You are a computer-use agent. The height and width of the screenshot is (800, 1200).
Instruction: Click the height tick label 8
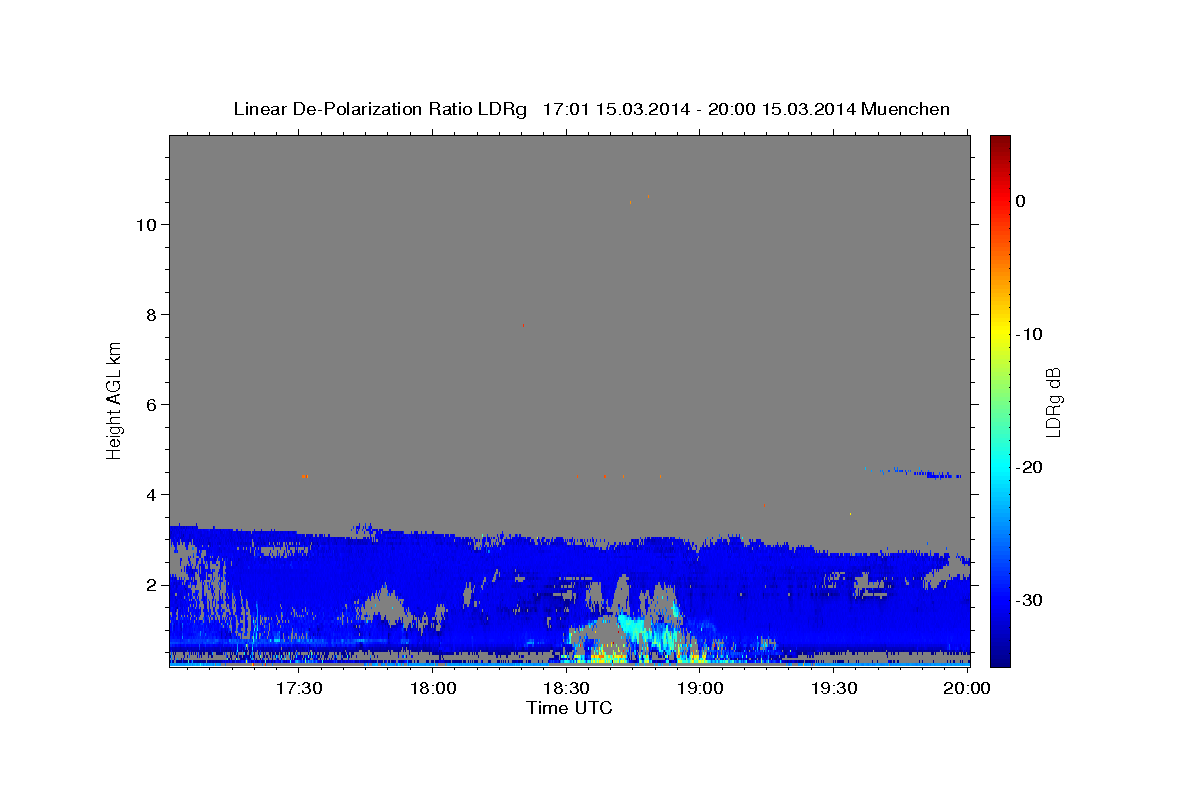click(x=149, y=315)
